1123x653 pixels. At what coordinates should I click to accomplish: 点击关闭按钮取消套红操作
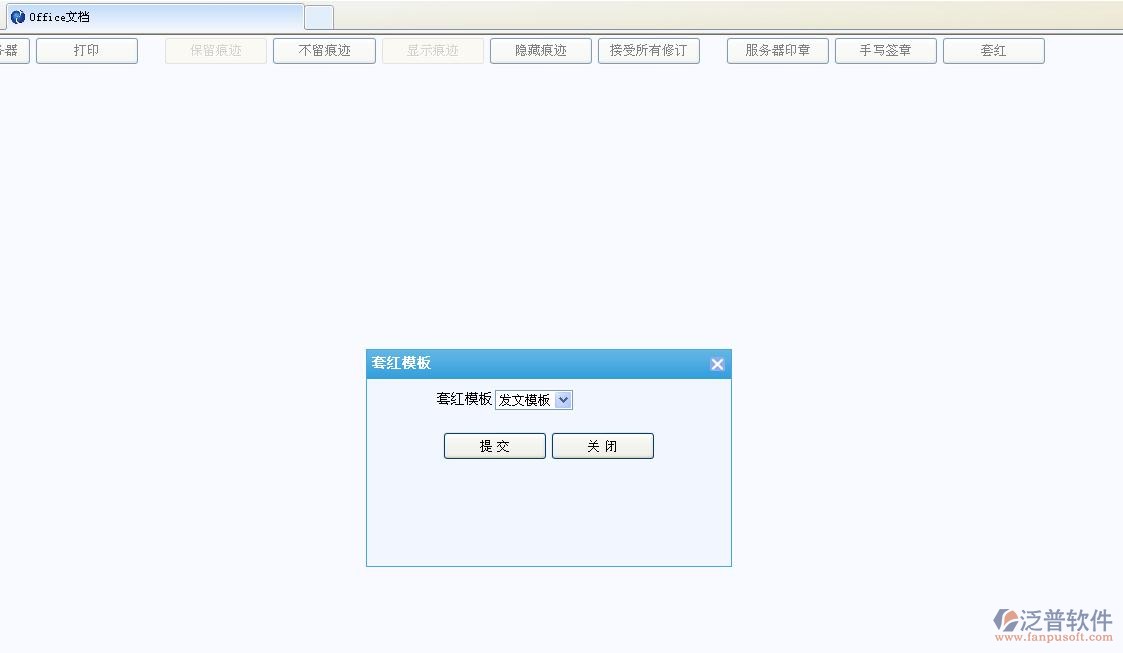(602, 445)
